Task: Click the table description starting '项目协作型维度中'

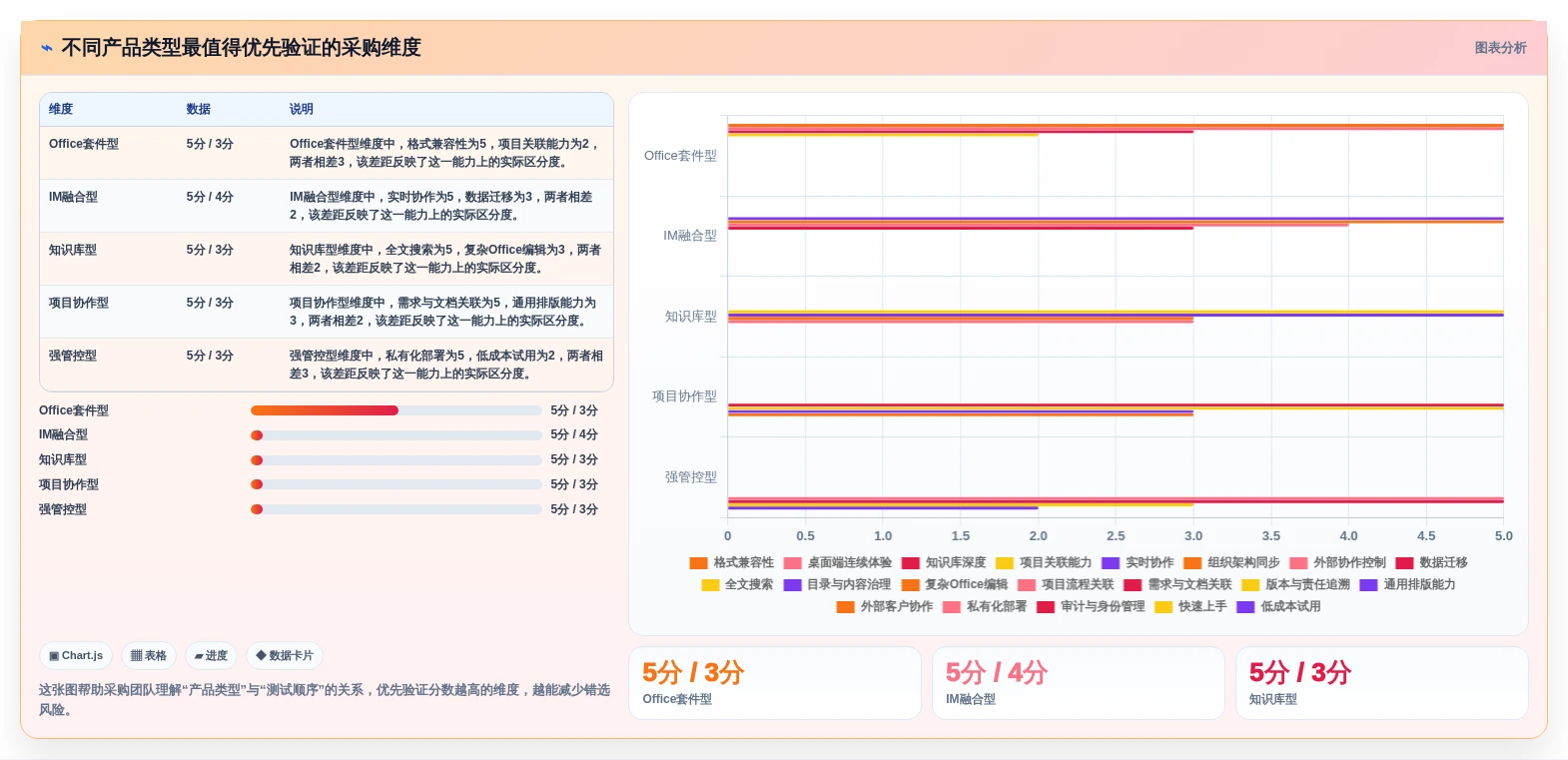Action: pos(442,312)
